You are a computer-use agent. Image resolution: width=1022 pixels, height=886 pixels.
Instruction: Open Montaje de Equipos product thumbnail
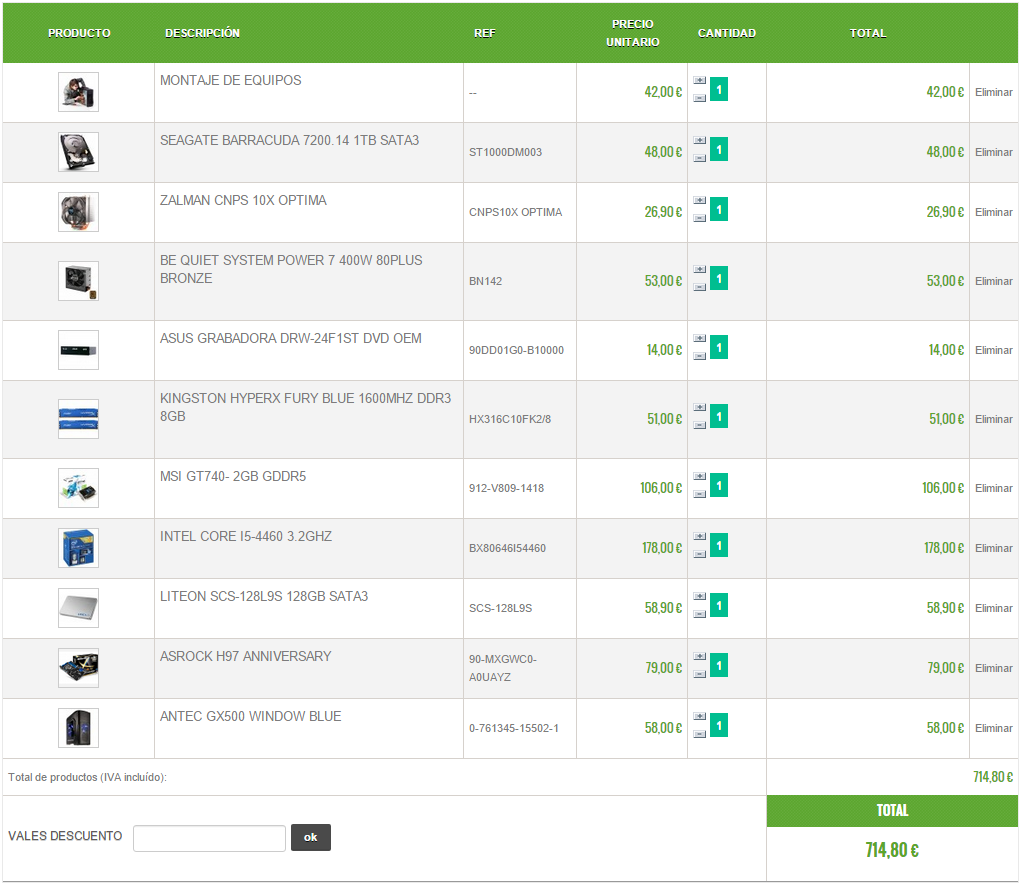(78, 92)
